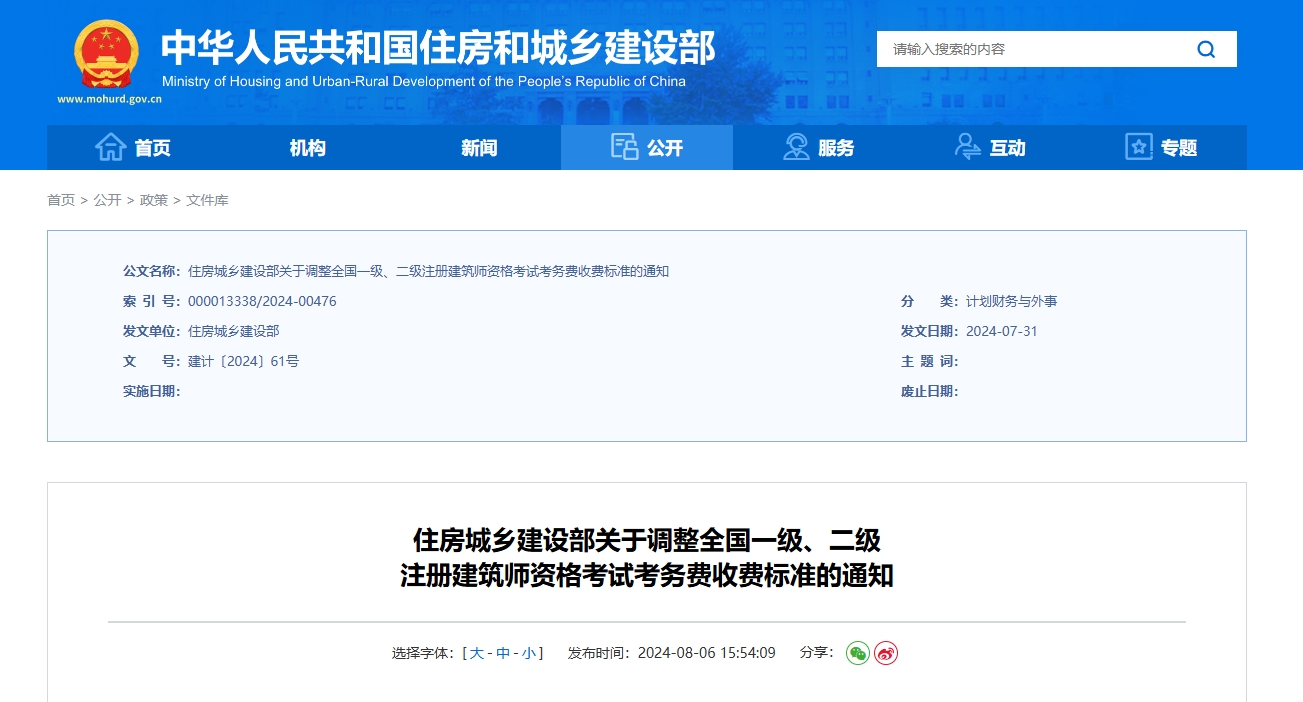The width and height of the screenshot is (1303, 702).
Task: Click the 分享 label
Action: pyautogui.click(x=817, y=653)
